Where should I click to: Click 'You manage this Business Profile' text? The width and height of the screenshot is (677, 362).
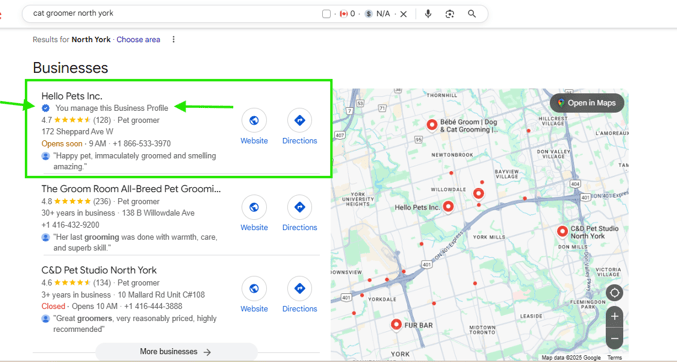pyautogui.click(x=112, y=108)
